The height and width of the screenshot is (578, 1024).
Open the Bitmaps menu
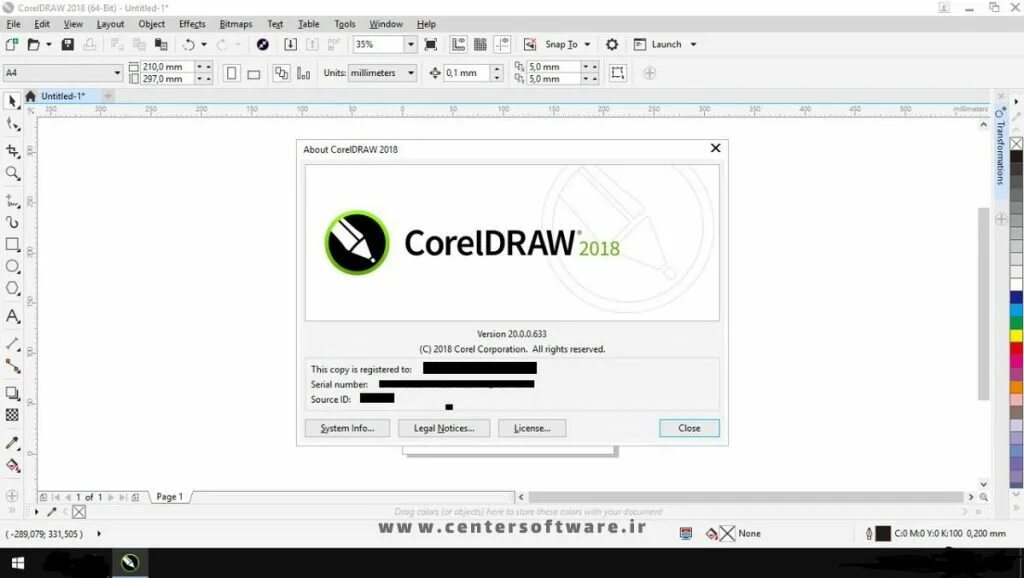[236, 24]
